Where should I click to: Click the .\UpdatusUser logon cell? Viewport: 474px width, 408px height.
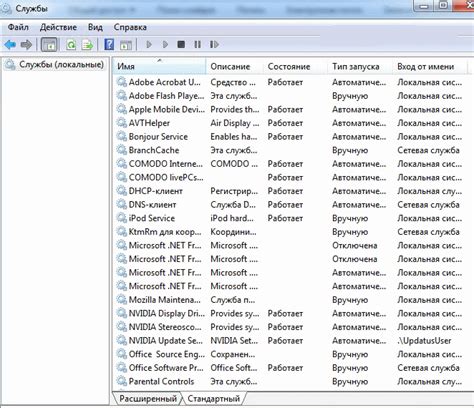(x=424, y=341)
